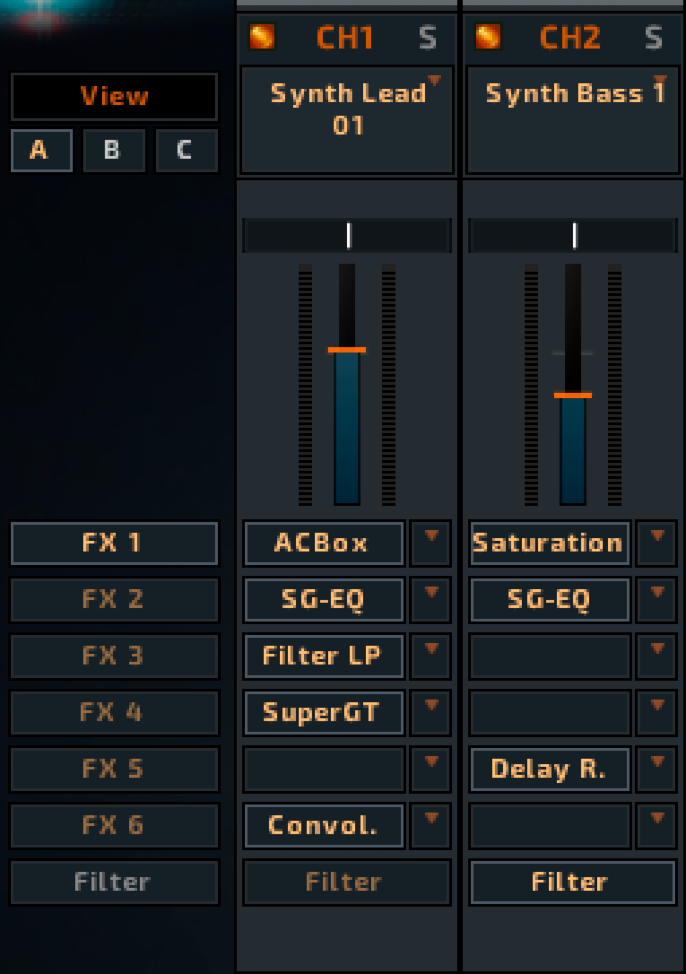Open dropdown arrow beside Saturation effect
Viewport: 686px width, 974px height.
(657, 543)
